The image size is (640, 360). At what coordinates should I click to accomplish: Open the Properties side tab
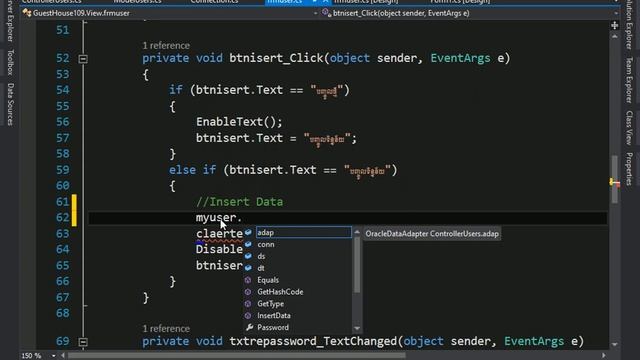coord(629,169)
